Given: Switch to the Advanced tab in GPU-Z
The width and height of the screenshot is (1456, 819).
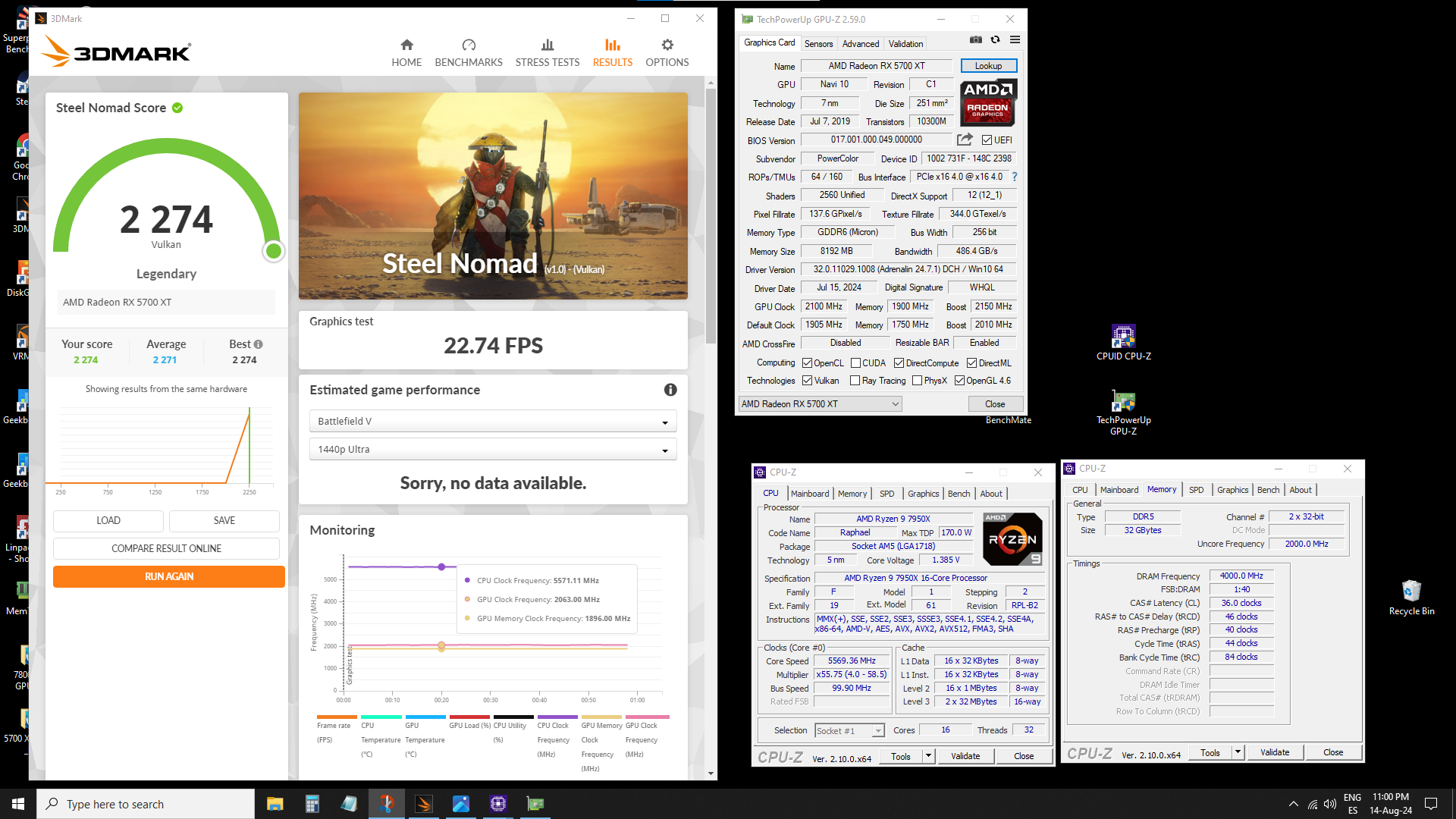Looking at the screenshot, I should (861, 44).
